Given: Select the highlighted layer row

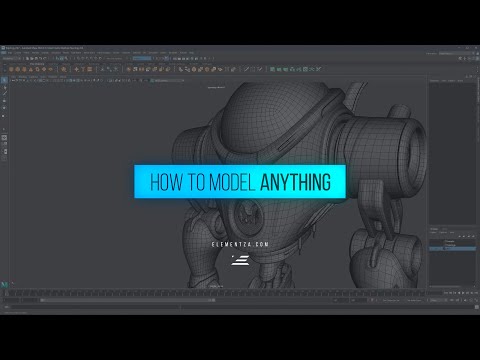Looking at the screenshot, I should (452, 249).
